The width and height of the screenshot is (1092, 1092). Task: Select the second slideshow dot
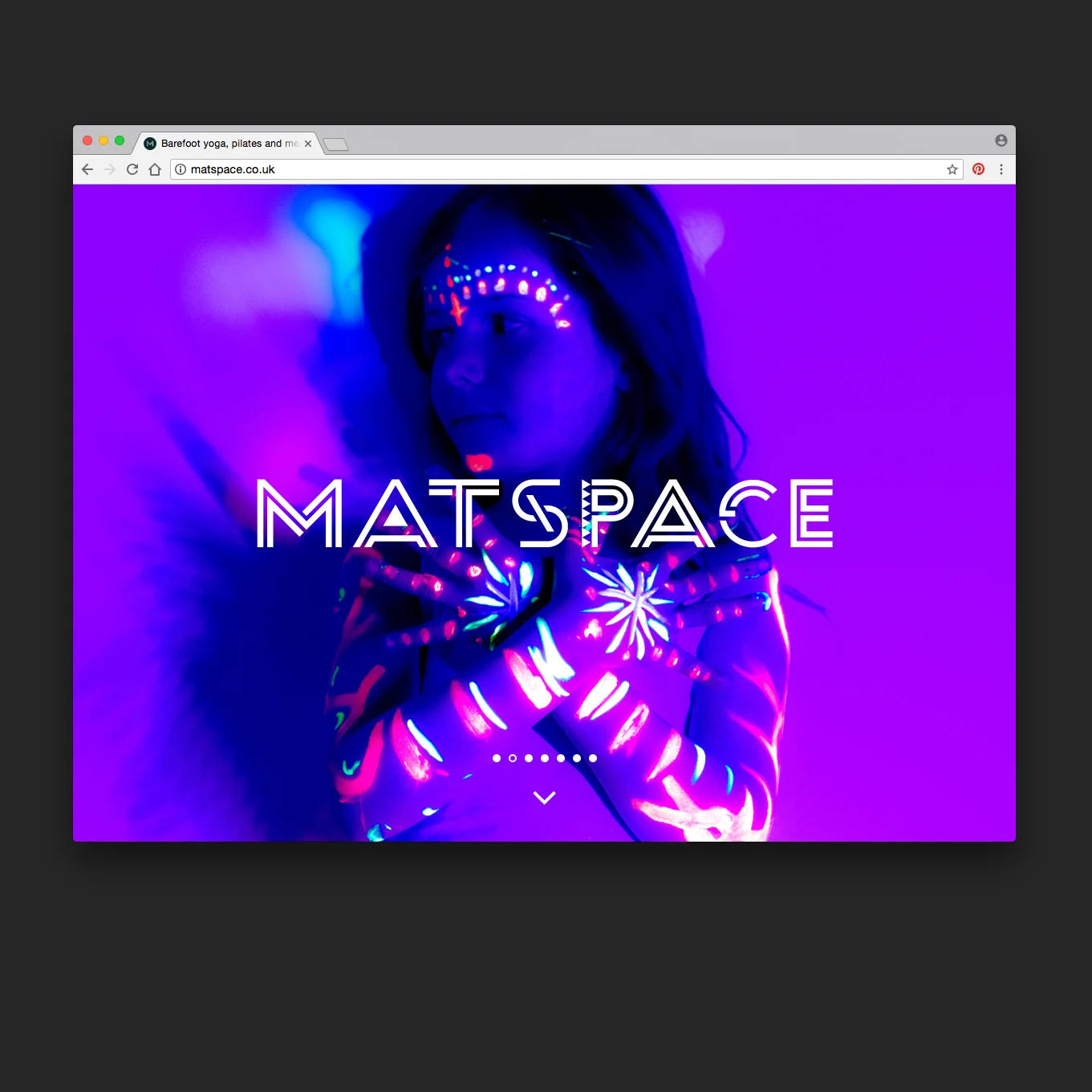click(513, 758)
